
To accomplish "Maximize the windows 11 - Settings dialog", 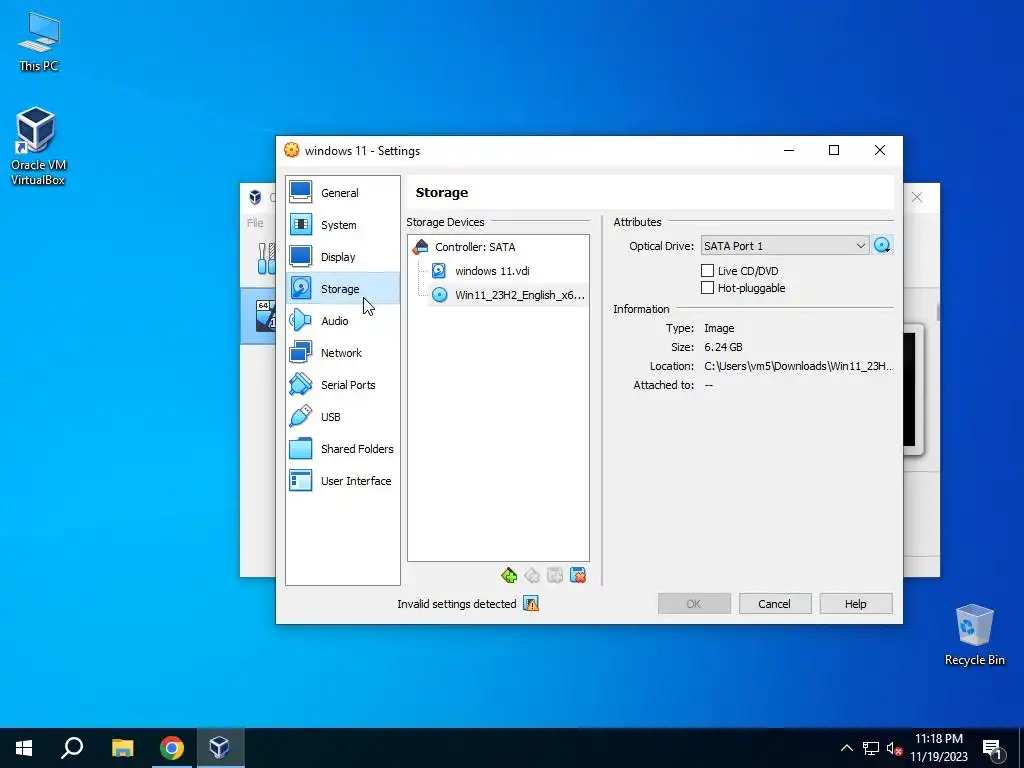I will coord(834,150).
